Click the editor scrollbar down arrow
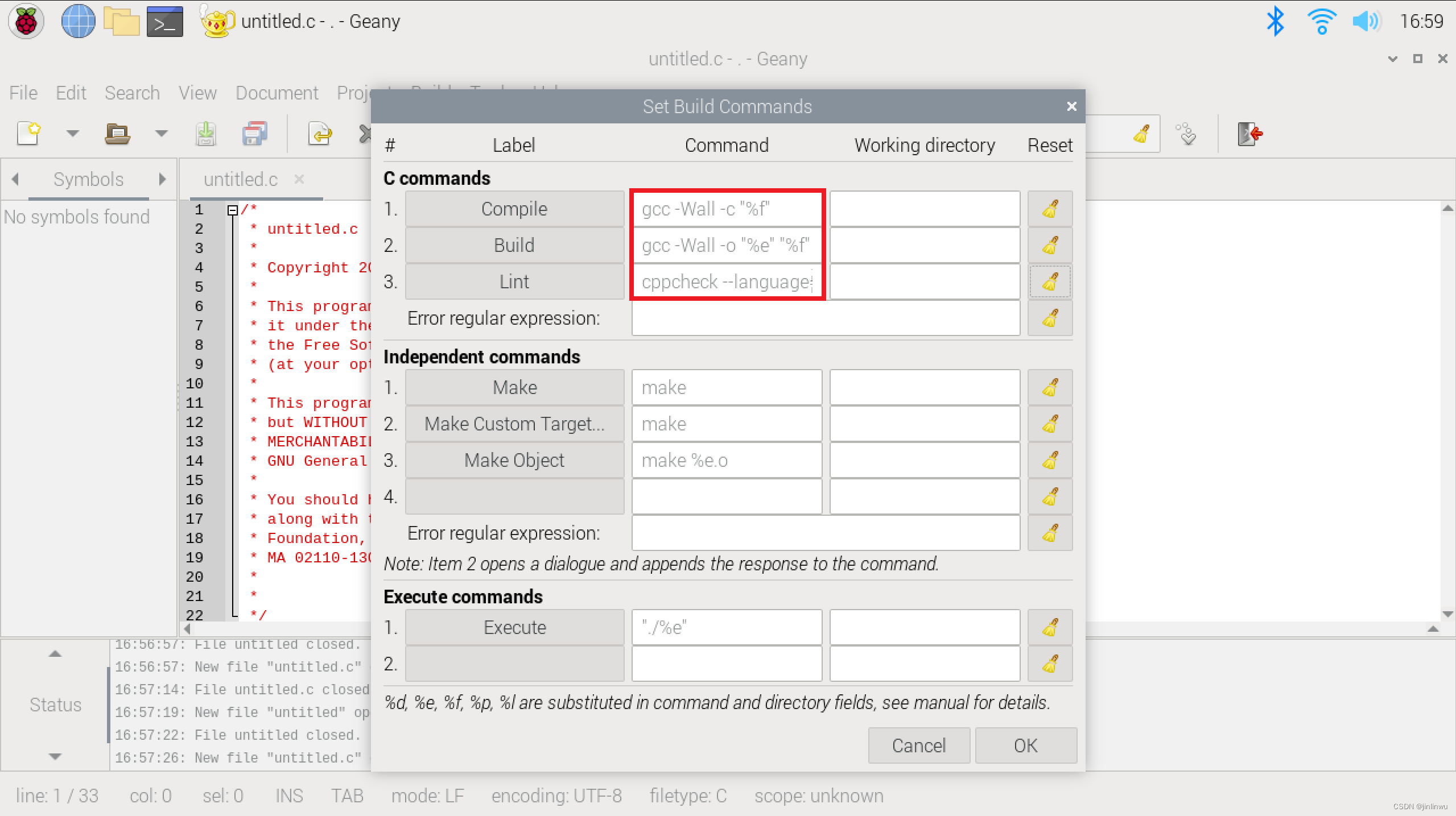The height and width of the screenshot is (816, 1456). (x=1448, y=614)
